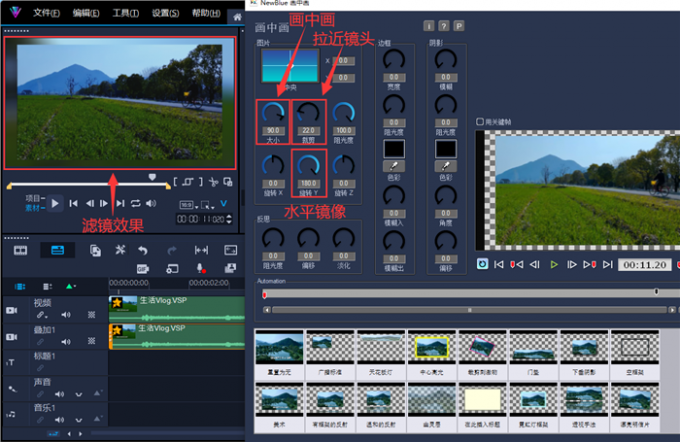
Task: Open the GIF creator tool
Action: (x=142, y=268)
